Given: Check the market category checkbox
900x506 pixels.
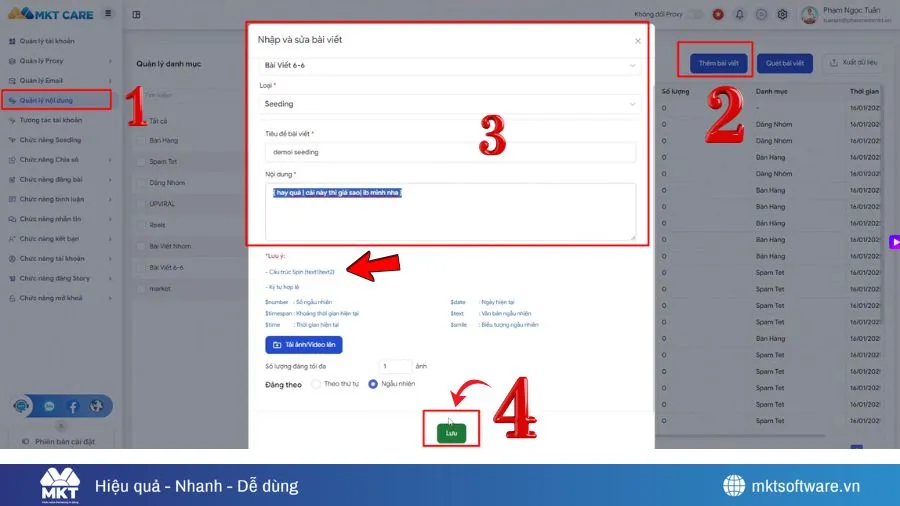Looking at the screenshot, I should tap(141, 289).
